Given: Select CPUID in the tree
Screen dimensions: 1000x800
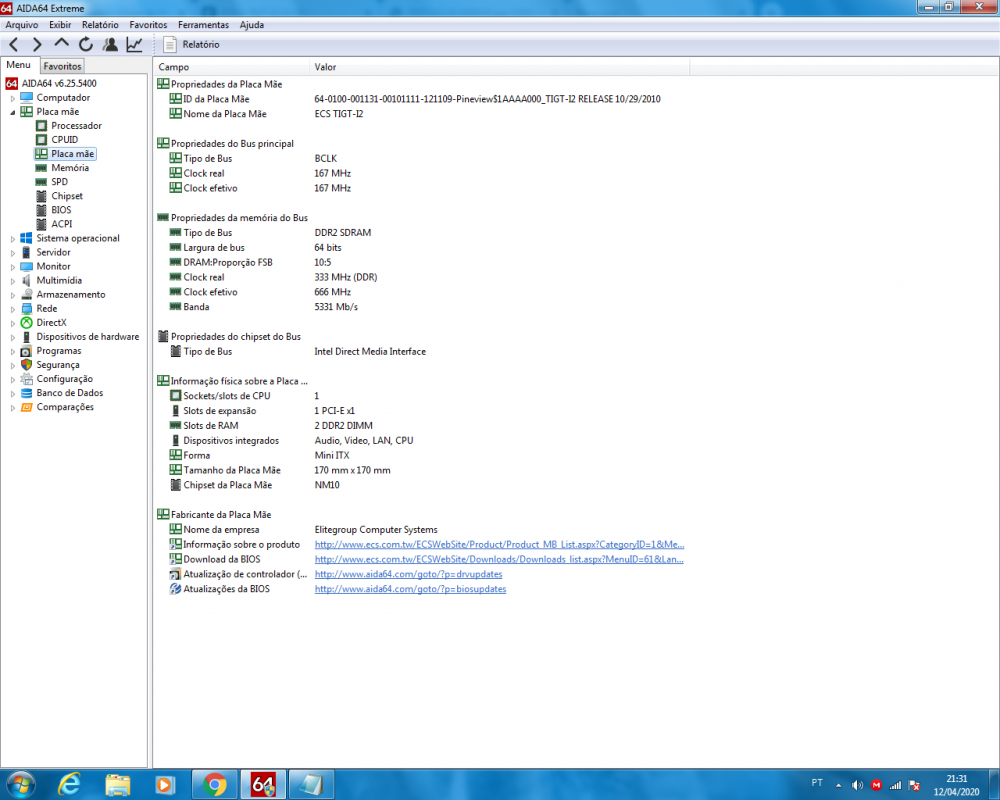Looking at the screenshot, I should (x=64, y=140).
